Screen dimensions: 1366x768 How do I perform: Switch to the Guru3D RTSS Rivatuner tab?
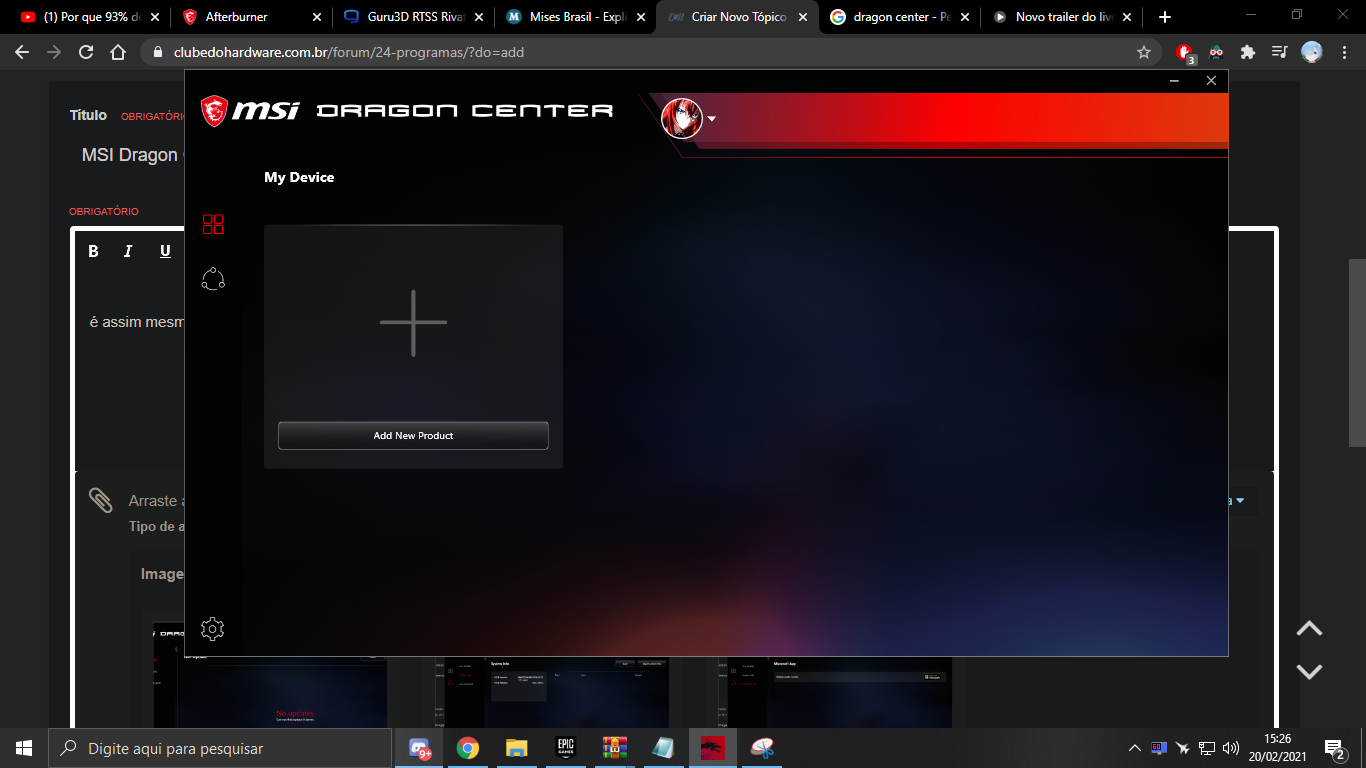pos(413,17)
